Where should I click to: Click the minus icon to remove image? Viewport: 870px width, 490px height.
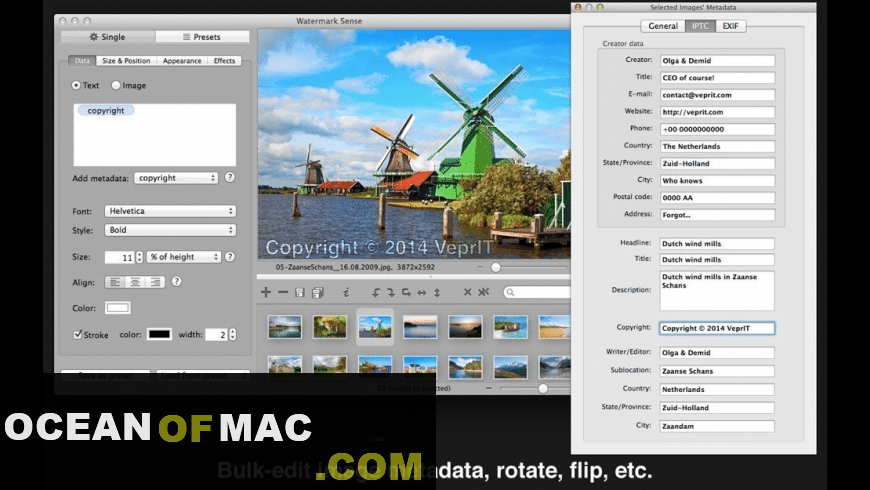[283, 292]
